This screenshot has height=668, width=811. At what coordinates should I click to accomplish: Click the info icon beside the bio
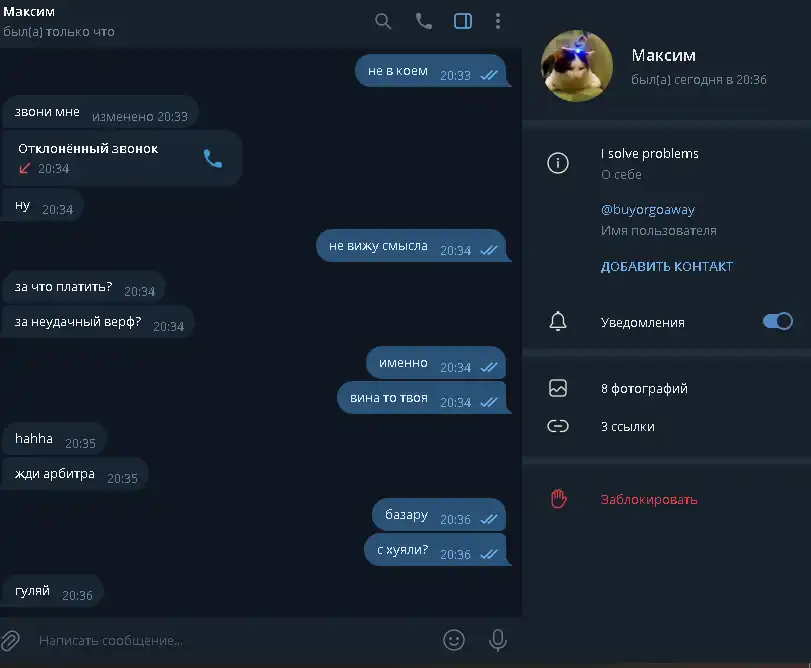pyautogui.click(x=558, y=163)
